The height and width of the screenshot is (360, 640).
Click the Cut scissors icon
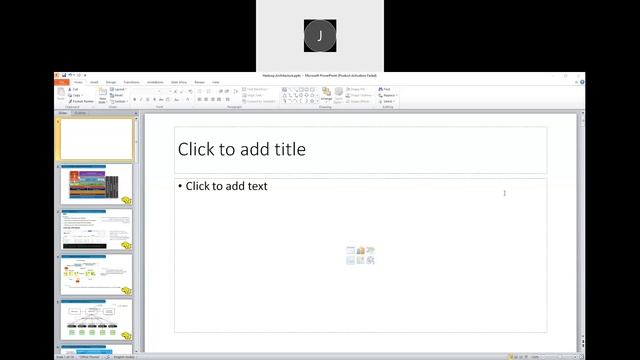[70, 89]
